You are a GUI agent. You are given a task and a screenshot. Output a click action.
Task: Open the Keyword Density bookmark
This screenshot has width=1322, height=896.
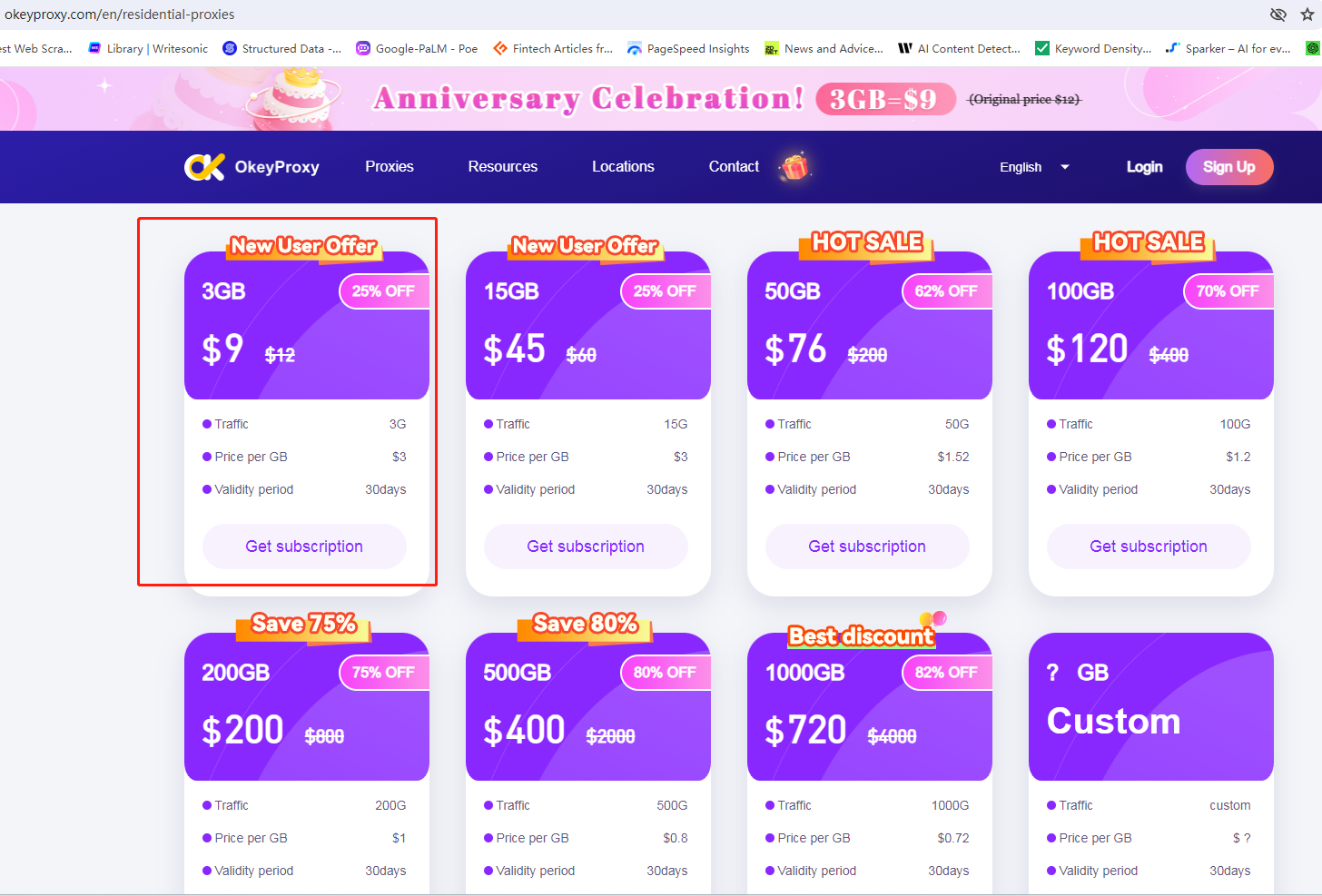click(1093, 49)
